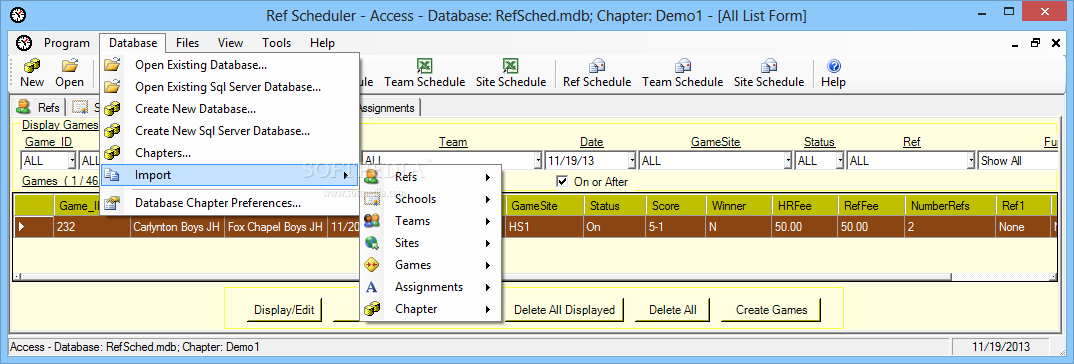
Task: Click the Delete All Displayed button
Action: pyautogui.click(x=564, y=310)
